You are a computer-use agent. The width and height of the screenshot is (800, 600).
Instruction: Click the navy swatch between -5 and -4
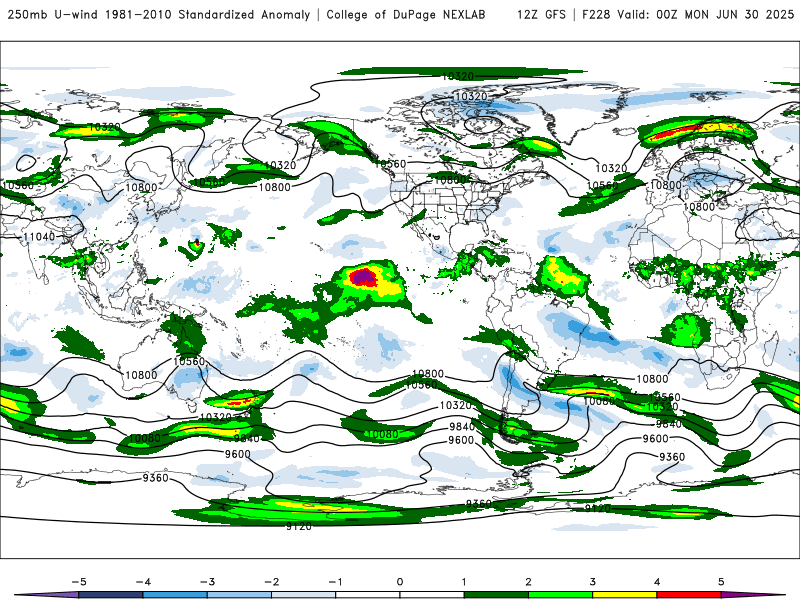[x=111, y=595]
